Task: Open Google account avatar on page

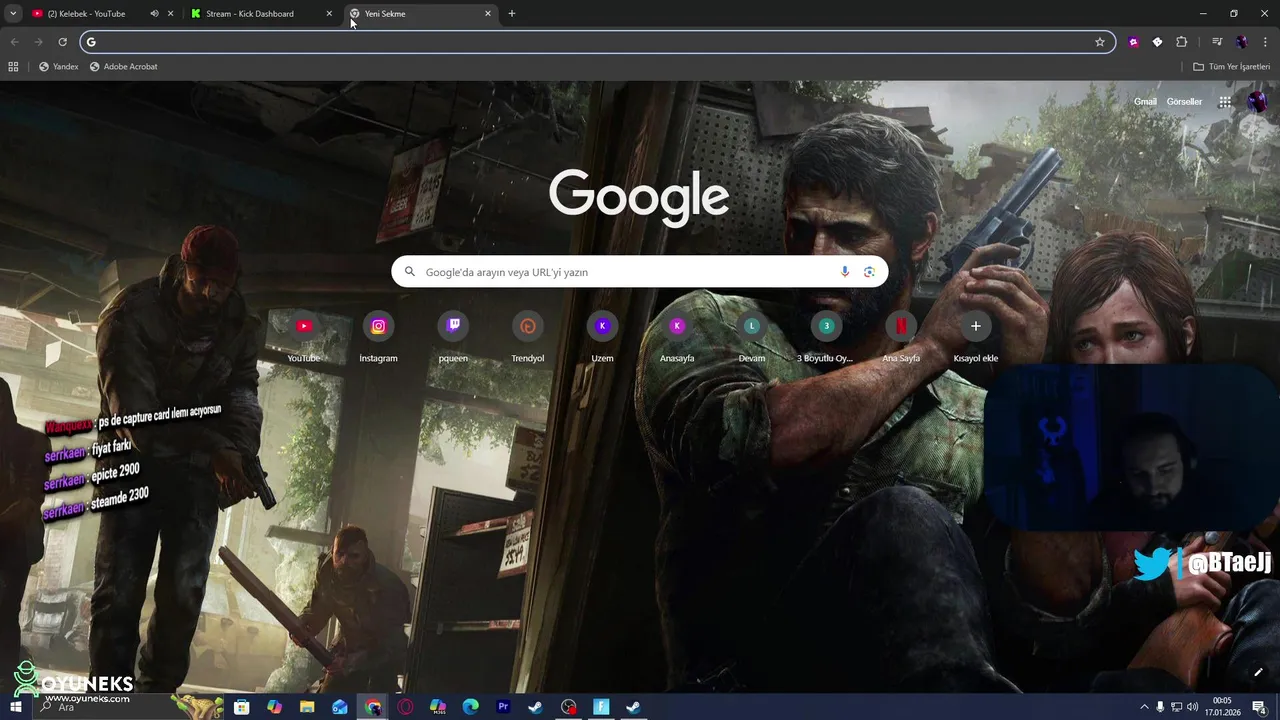Action: tap(1257, 102)
